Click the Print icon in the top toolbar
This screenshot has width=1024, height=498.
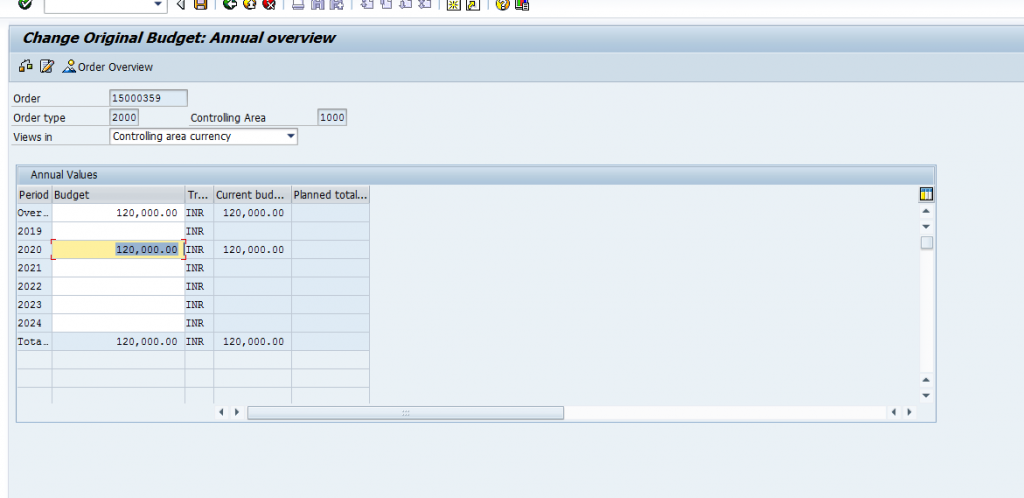pos(298,4)
